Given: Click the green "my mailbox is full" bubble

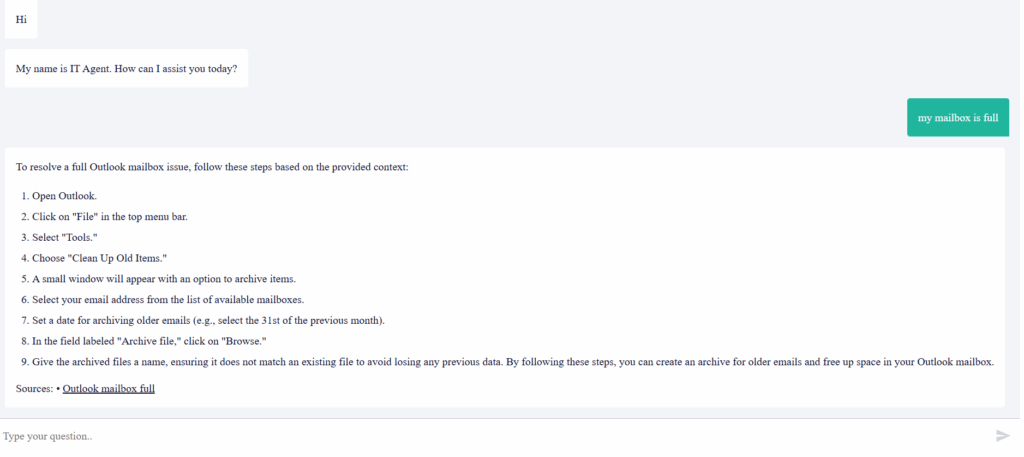Looking at the screenshot, I should [x=957, y=118].
